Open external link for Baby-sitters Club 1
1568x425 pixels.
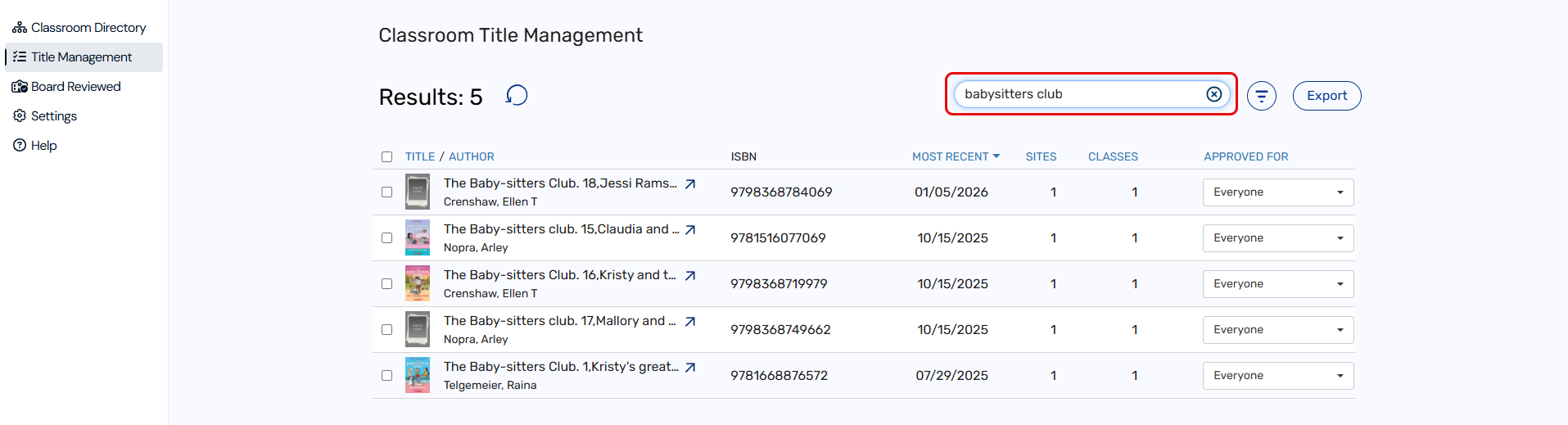pos(690,368)
